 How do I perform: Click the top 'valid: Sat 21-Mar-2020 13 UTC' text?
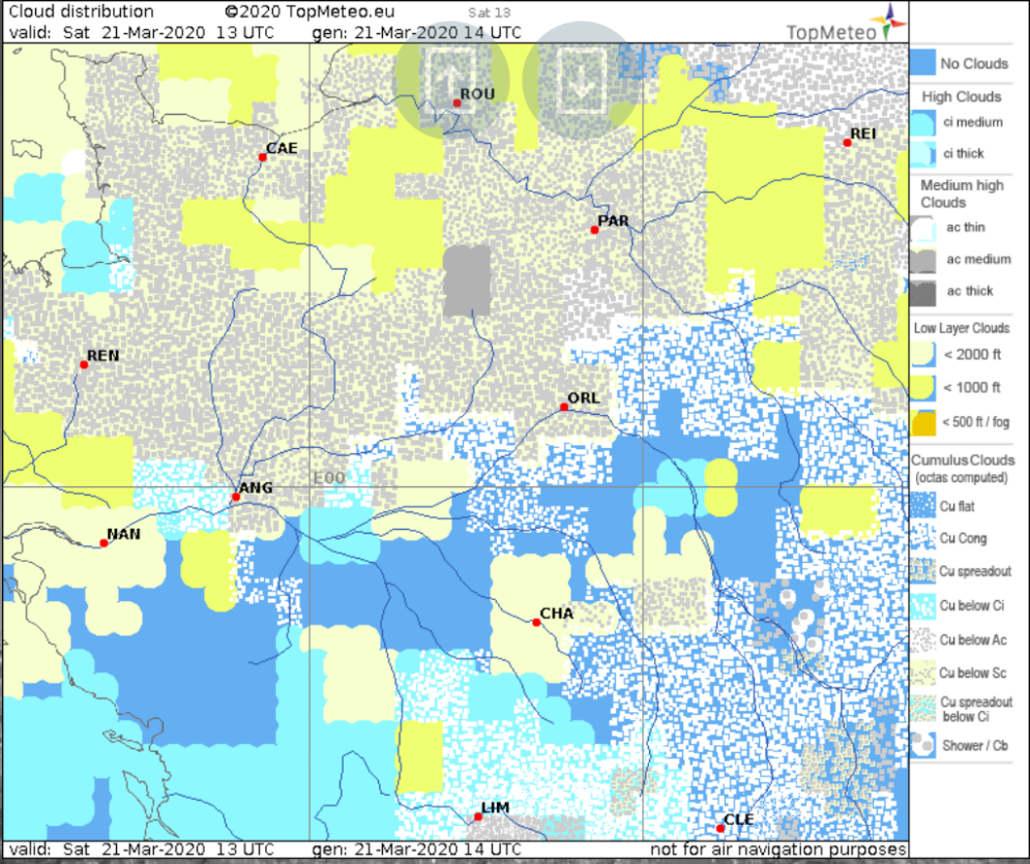(x=141, y=33)
